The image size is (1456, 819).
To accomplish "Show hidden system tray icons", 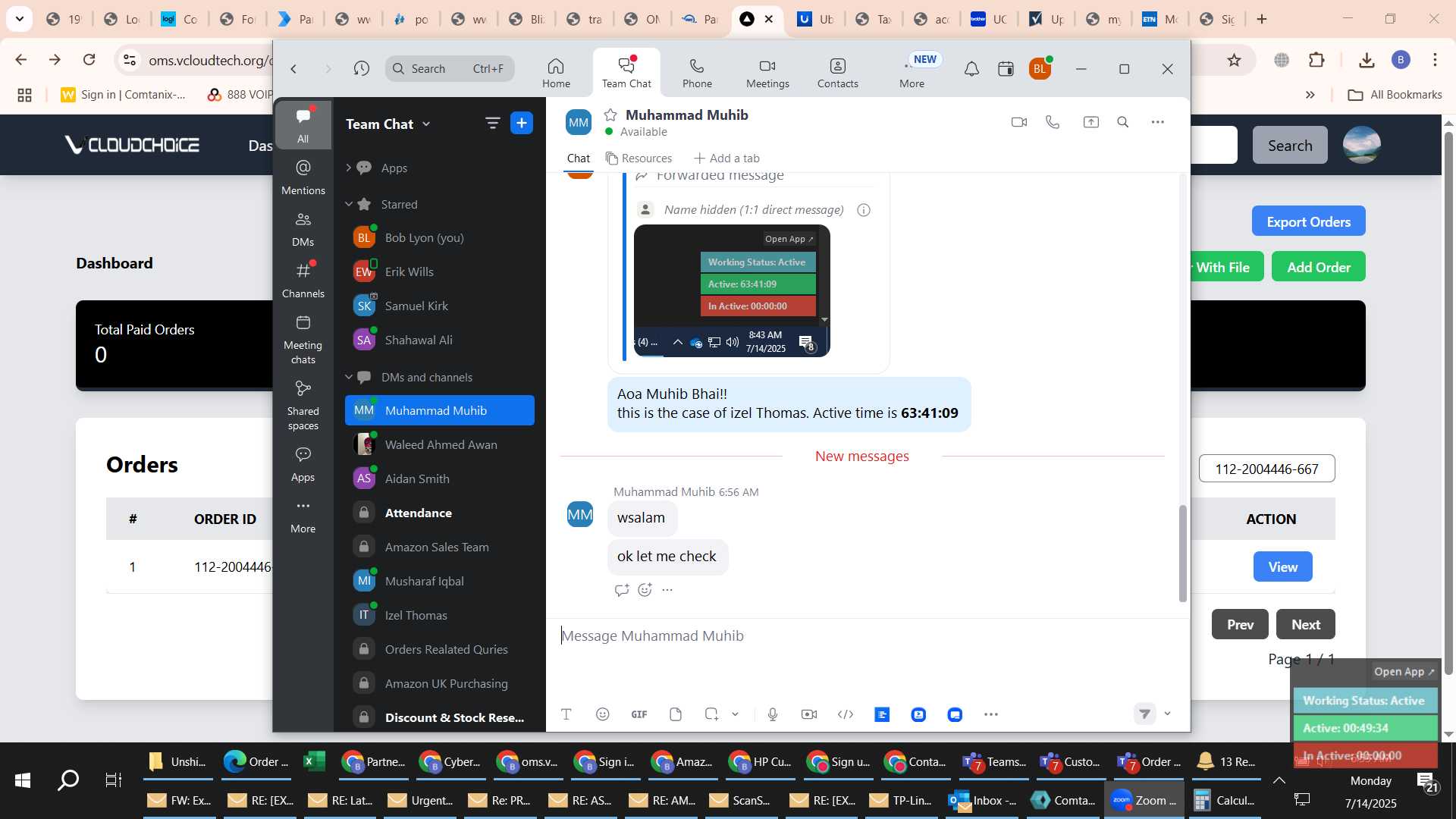I will coord(1279,780).
